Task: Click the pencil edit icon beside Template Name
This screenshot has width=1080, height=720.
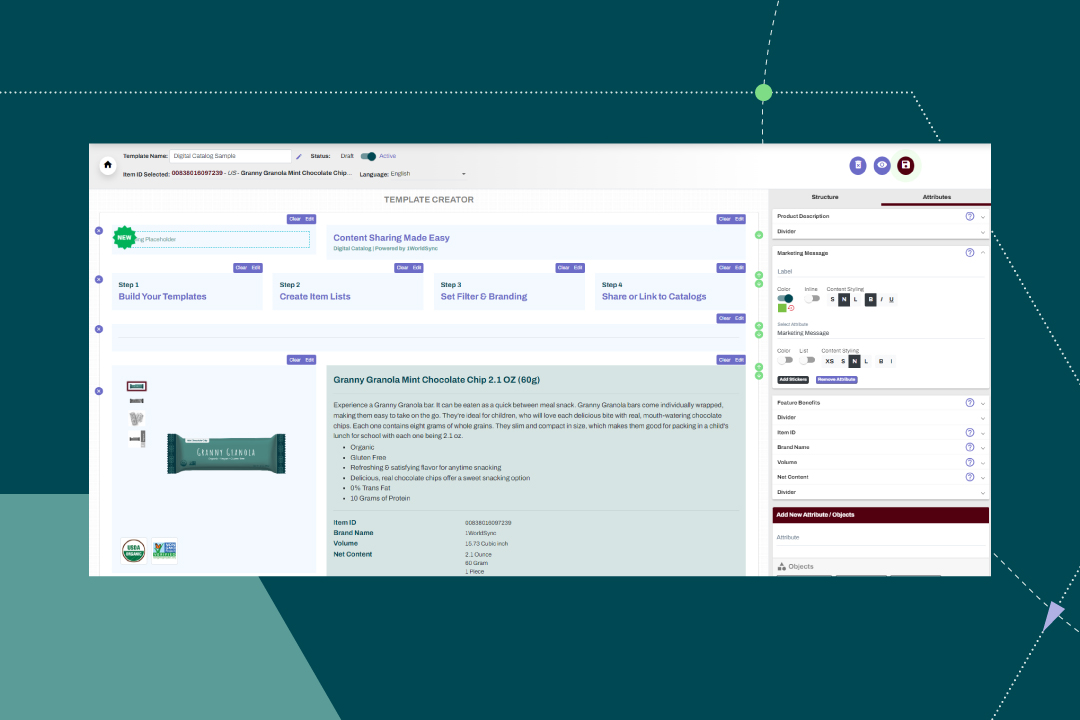Action: coord(299,156)
